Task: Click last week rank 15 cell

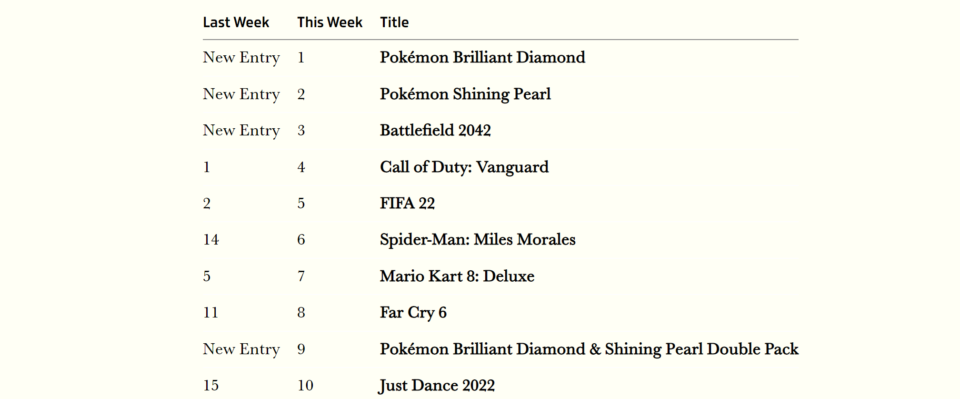Action: point(211,386)
